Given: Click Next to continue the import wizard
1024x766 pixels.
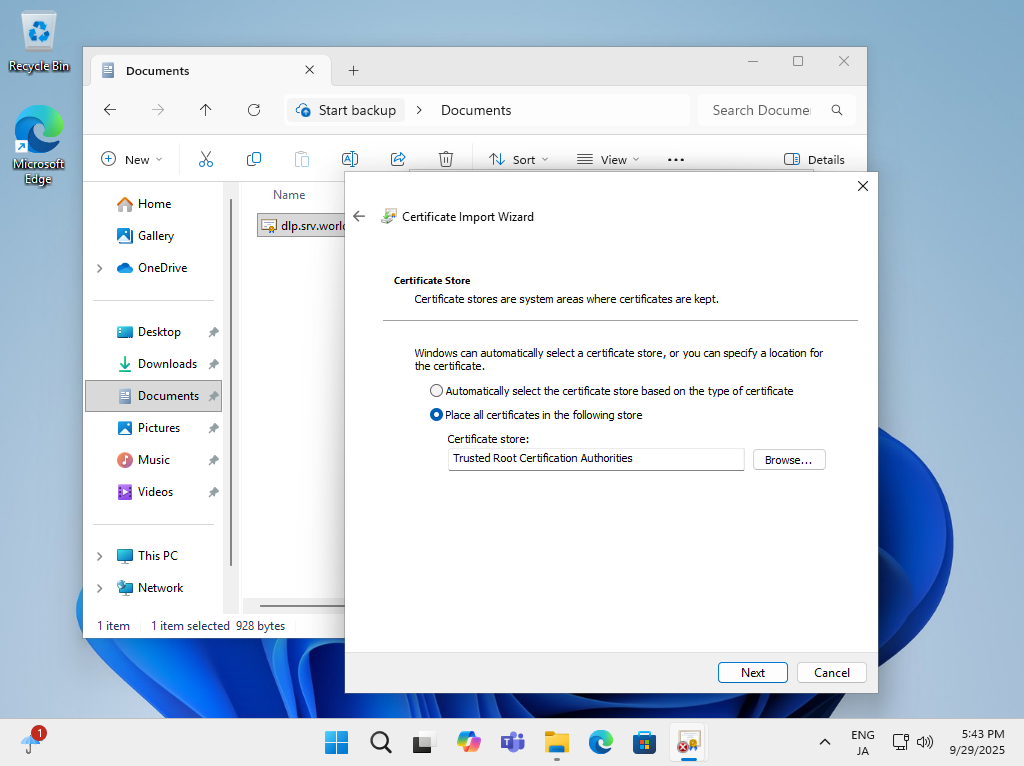Looking at the screenshot, I should (752, 673).
